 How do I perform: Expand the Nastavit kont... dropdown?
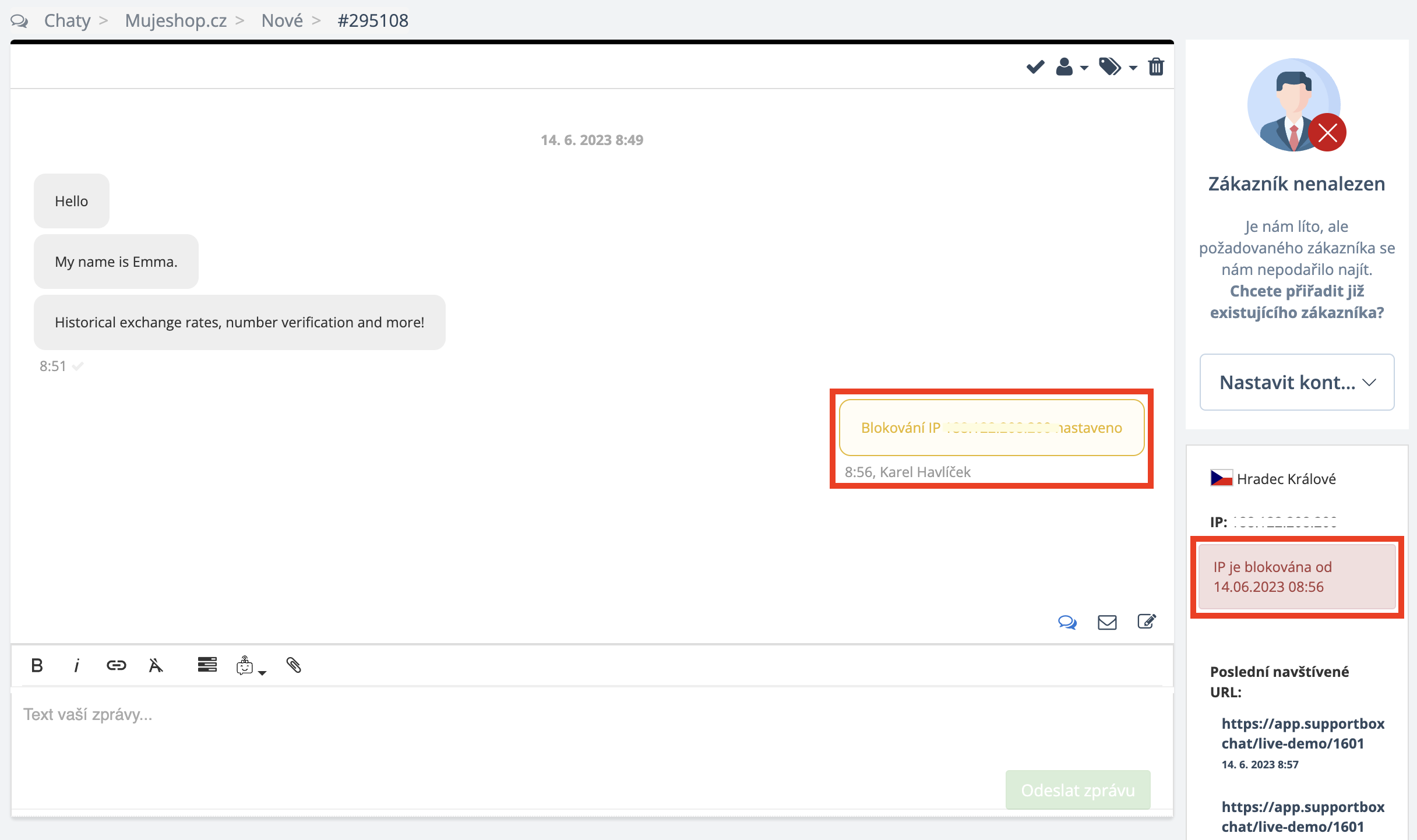click(x=1296, y=382)
